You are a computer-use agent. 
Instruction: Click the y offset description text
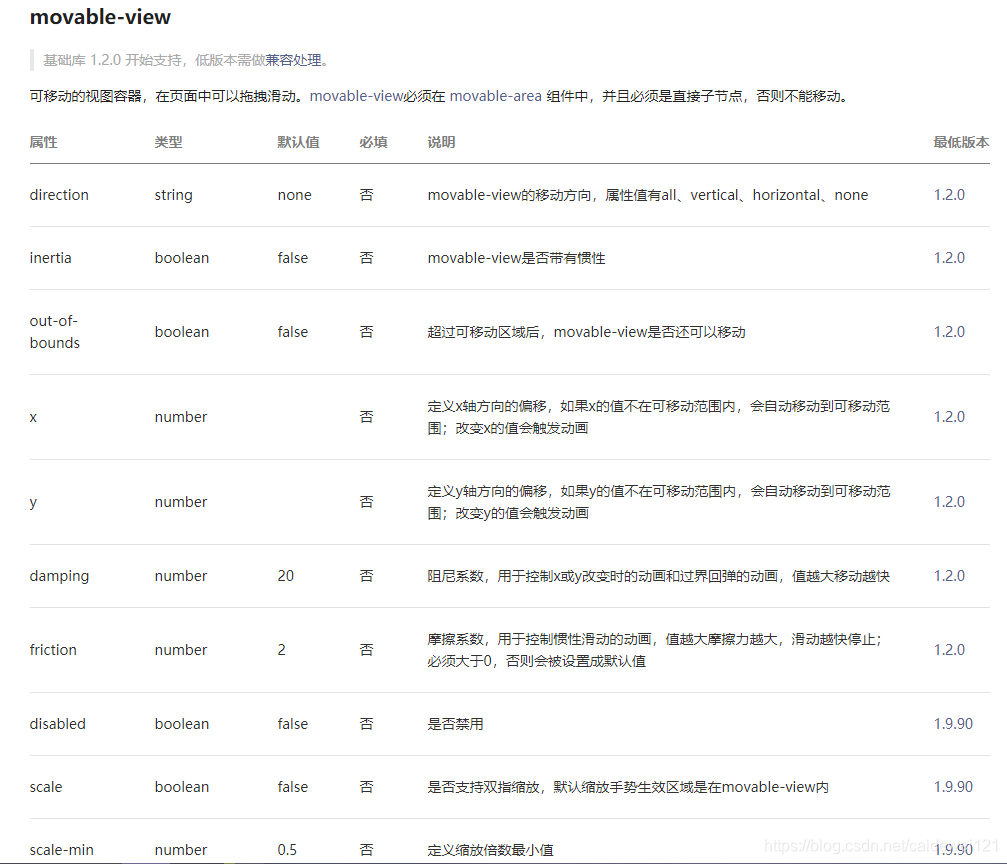click(659, 502)
